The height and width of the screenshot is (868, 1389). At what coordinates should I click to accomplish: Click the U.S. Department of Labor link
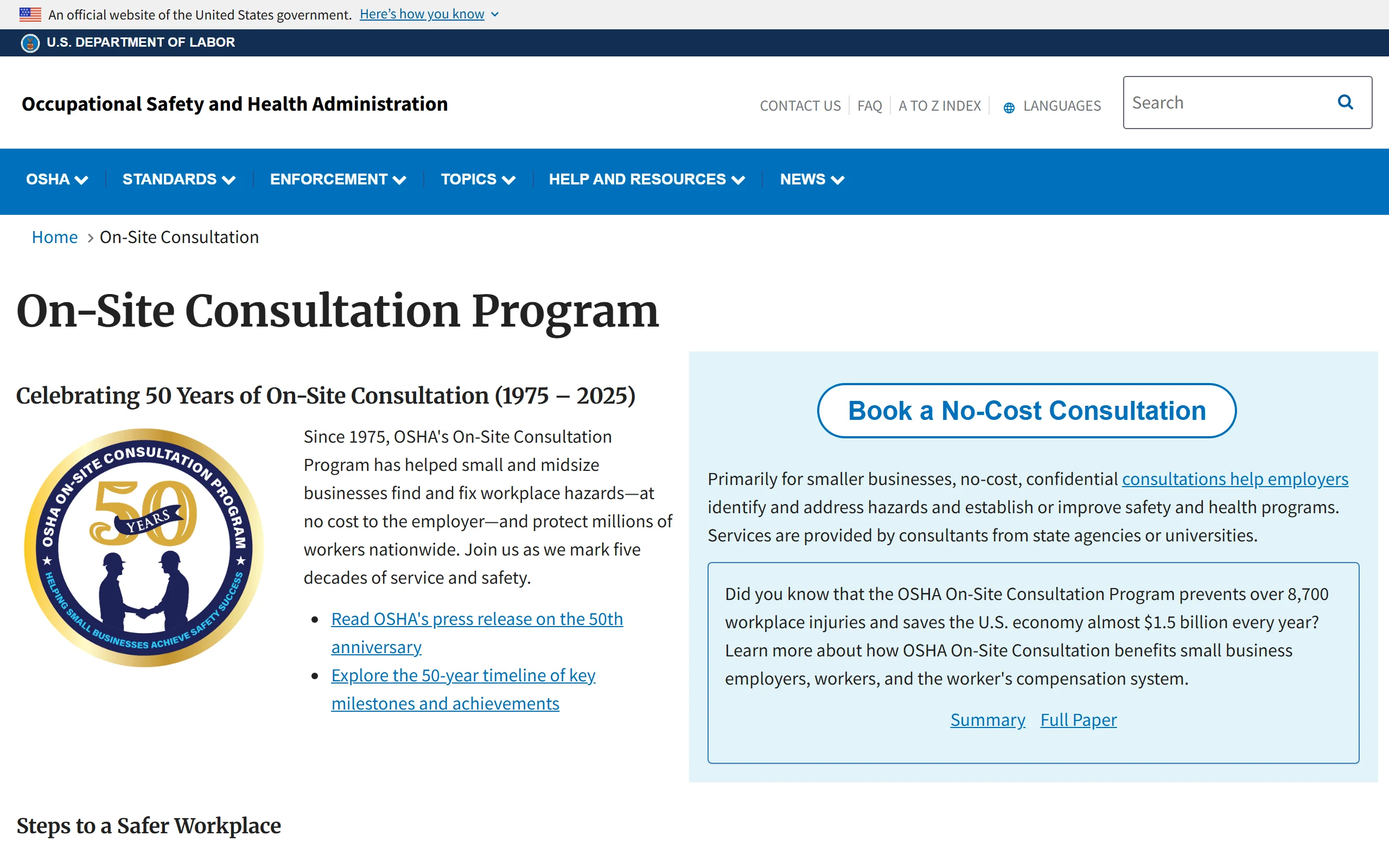pos(141,42)
